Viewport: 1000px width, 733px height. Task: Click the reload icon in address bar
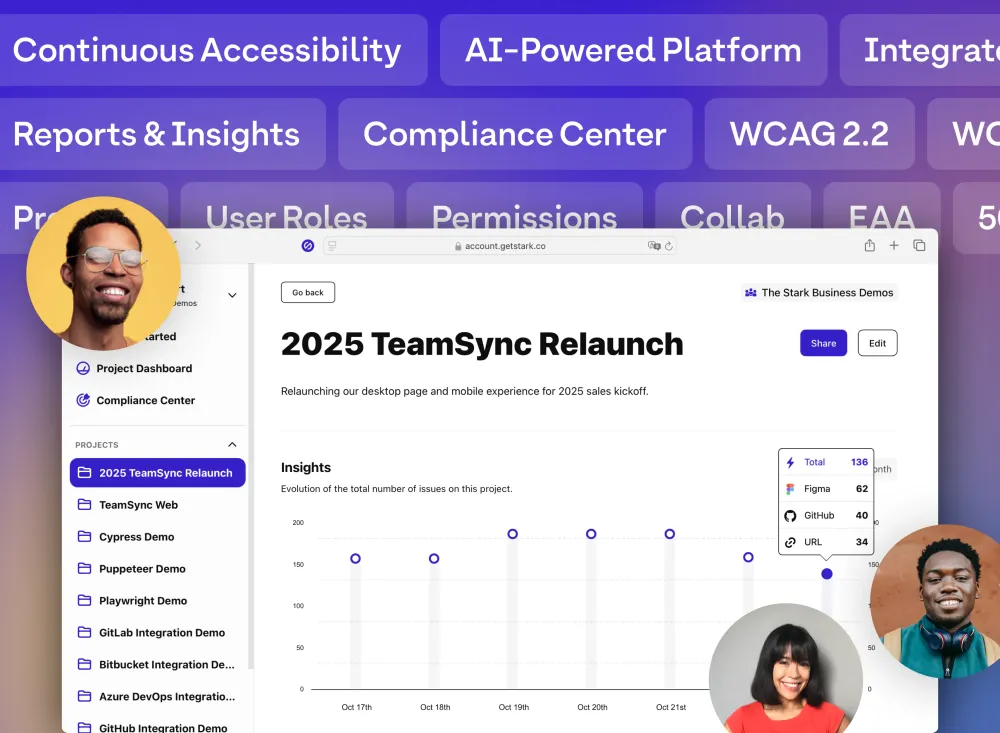pos(668,246)
